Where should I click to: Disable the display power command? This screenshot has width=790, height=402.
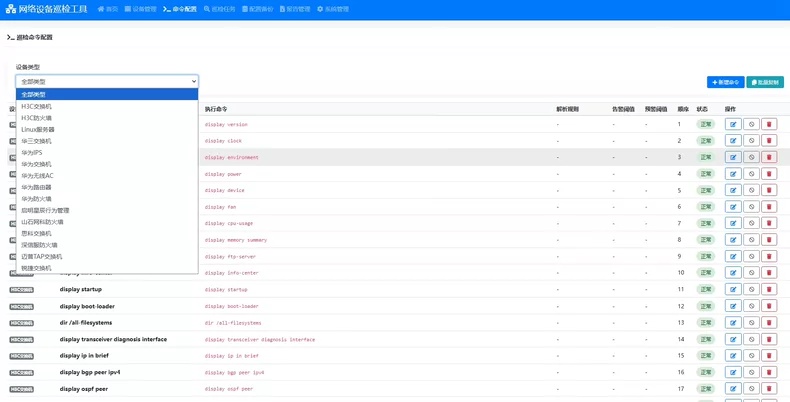click(x=751, y=174)
